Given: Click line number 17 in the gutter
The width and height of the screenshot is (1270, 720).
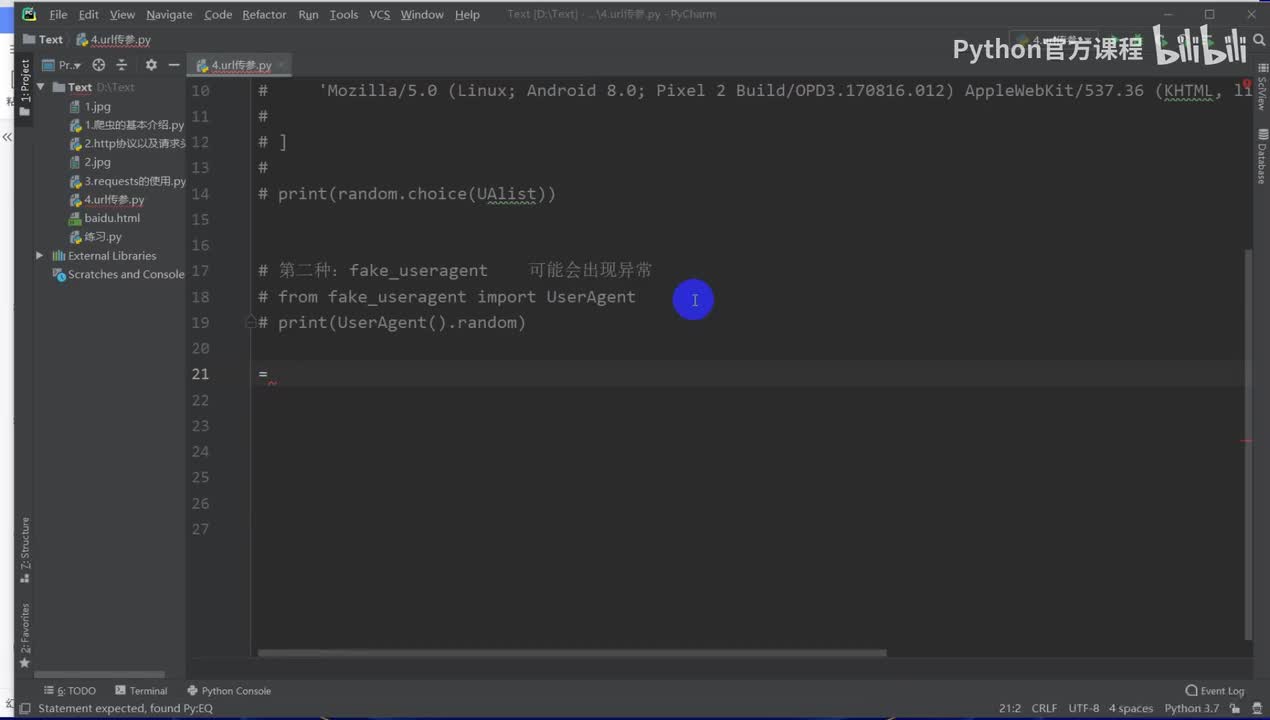Looking at the screenshot, I should [200, 271].
